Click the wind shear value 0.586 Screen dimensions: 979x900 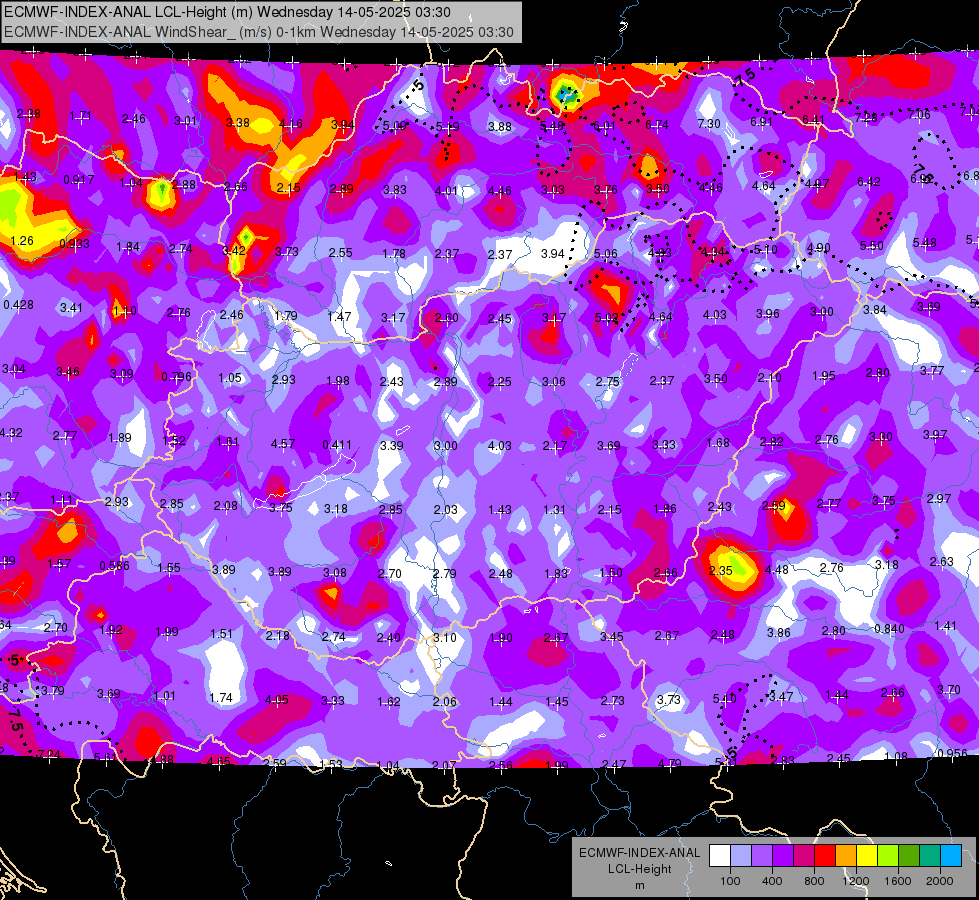[115, 566]
